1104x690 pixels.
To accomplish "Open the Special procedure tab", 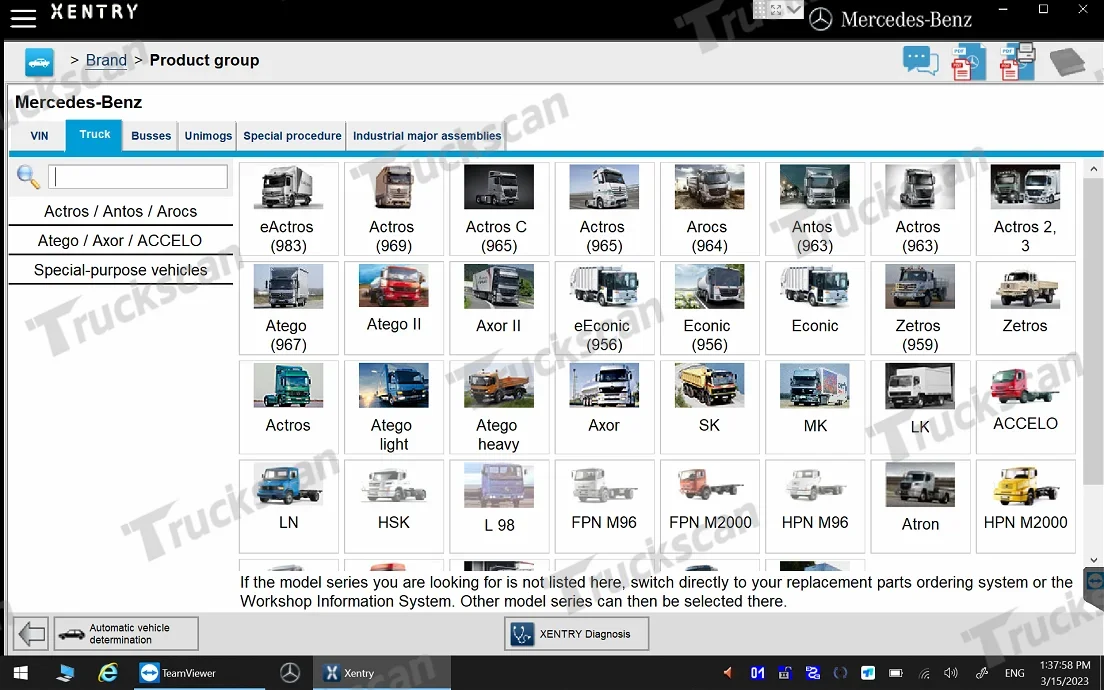I will coord(292,136).
